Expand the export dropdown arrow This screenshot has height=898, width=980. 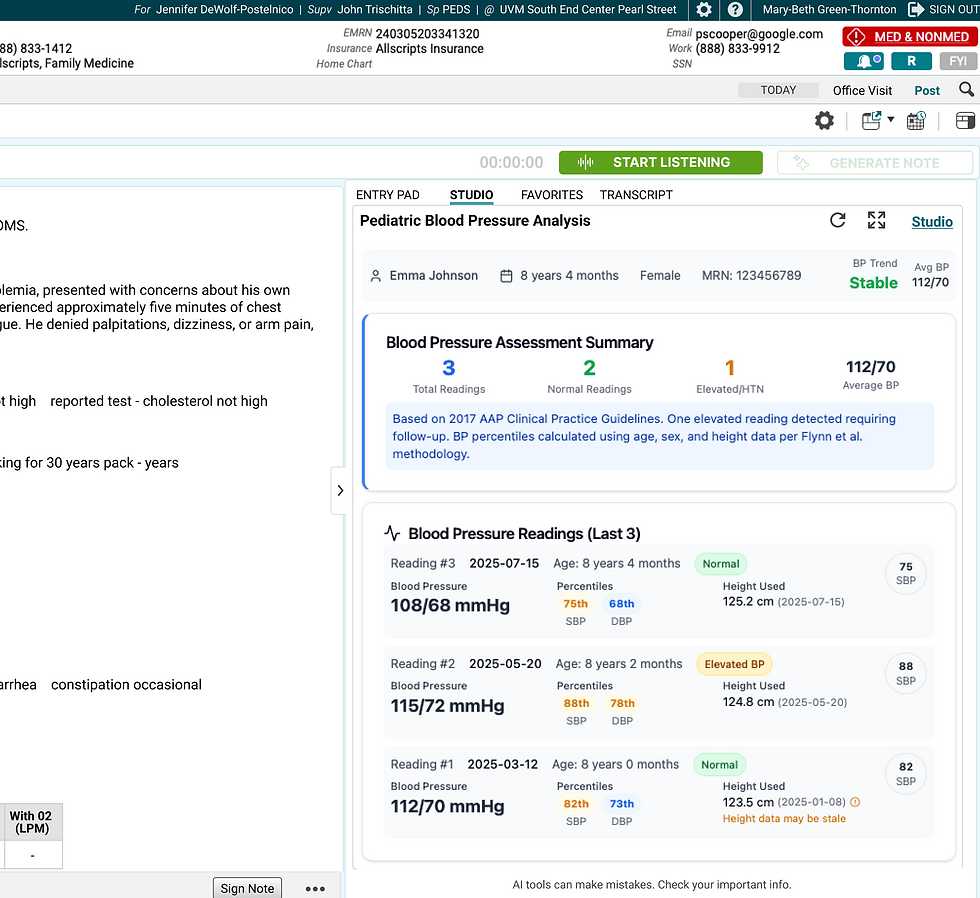coord(891,119)
